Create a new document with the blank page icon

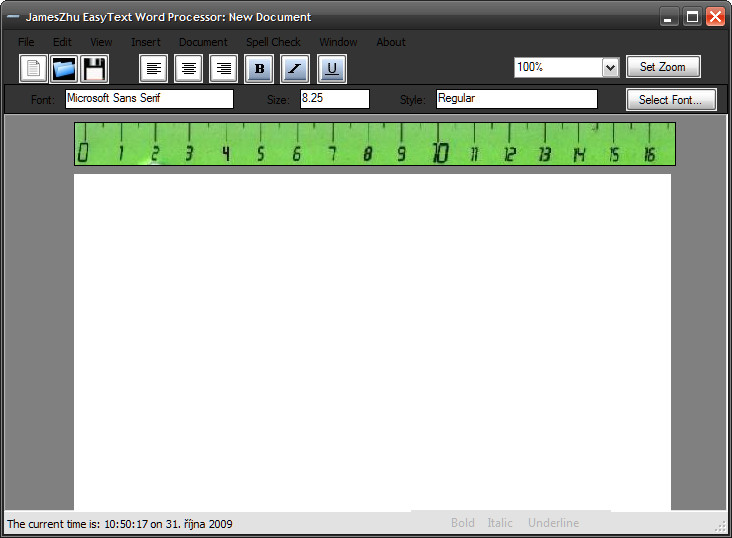click(x=33, y=69)
